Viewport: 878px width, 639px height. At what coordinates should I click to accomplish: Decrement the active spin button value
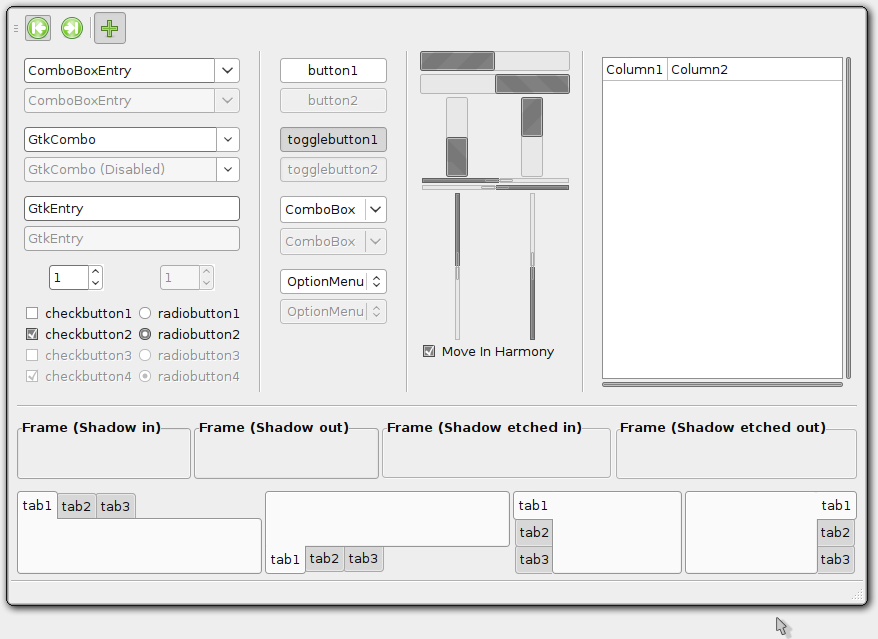(96, 283)
